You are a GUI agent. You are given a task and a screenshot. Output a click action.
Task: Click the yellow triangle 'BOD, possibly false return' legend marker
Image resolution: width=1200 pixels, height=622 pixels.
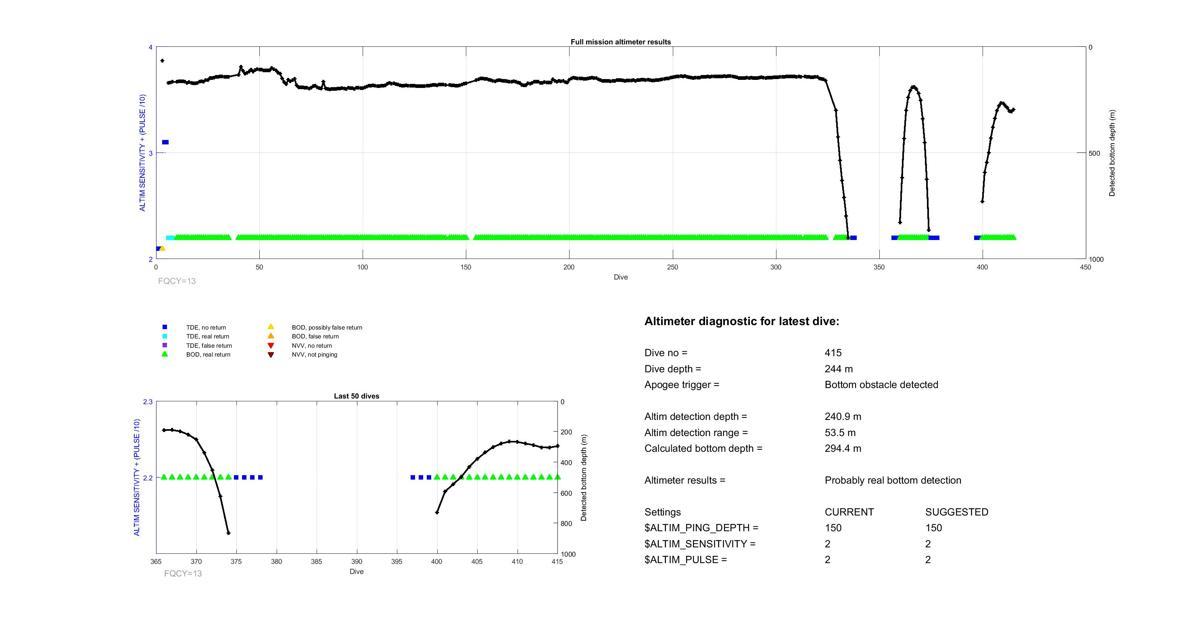pos(270,327)
